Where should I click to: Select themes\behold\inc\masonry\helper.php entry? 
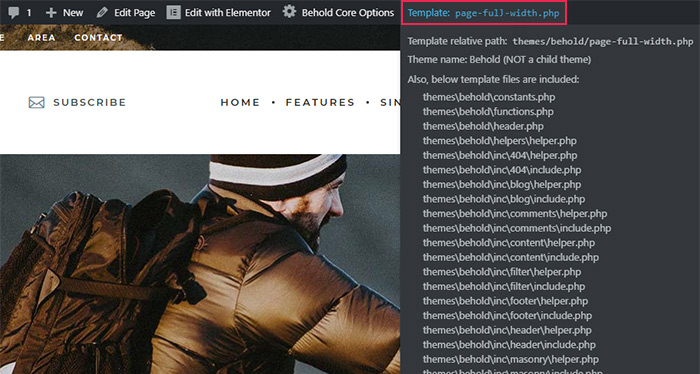coord(511,359)
